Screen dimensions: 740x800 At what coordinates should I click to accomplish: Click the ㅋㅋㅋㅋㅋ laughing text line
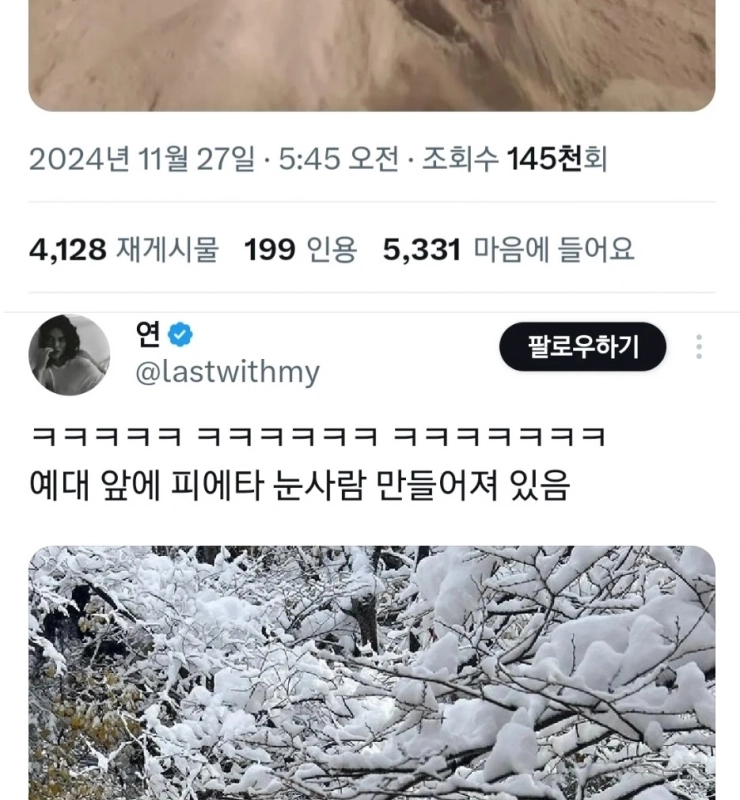318,438
